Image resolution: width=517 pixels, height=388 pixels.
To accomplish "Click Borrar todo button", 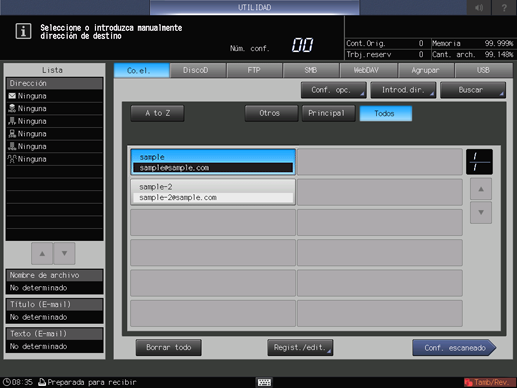I will coord(169,348).
